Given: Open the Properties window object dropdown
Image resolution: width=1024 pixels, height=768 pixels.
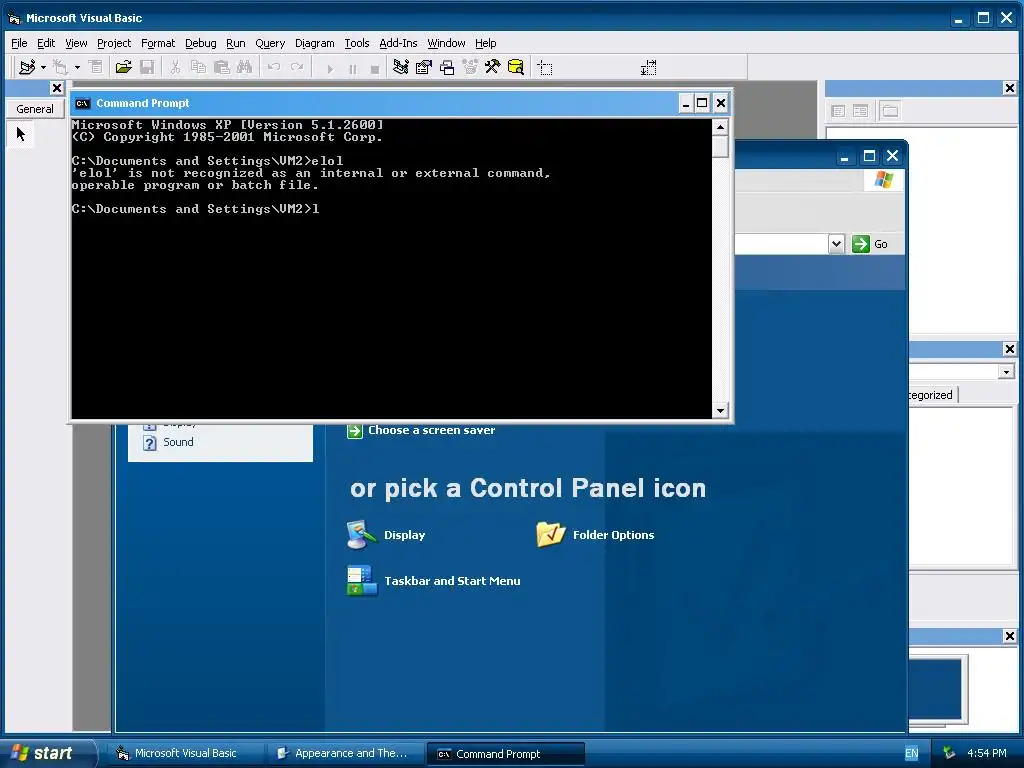Looking at the screenshot, I should click(1006, 372).
